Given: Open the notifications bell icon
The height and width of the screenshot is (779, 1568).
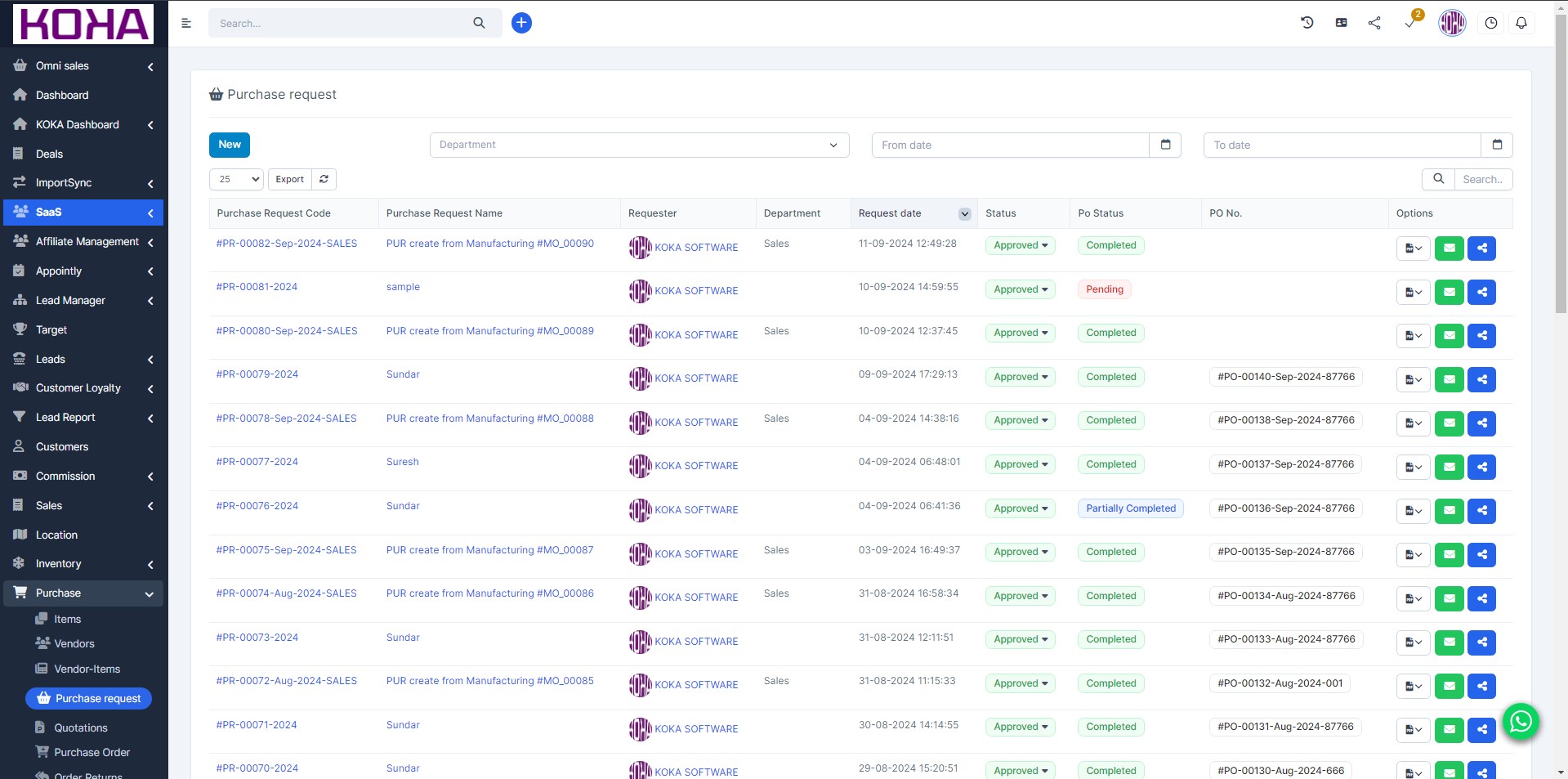Looking at the screenshot, I should [x=1521, y=23].
